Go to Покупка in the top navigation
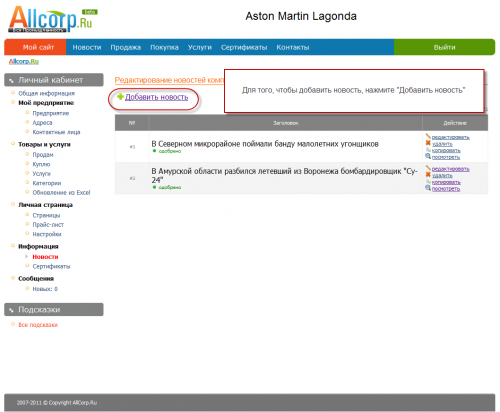Screen dimensions: 500x412 [164, 47]
